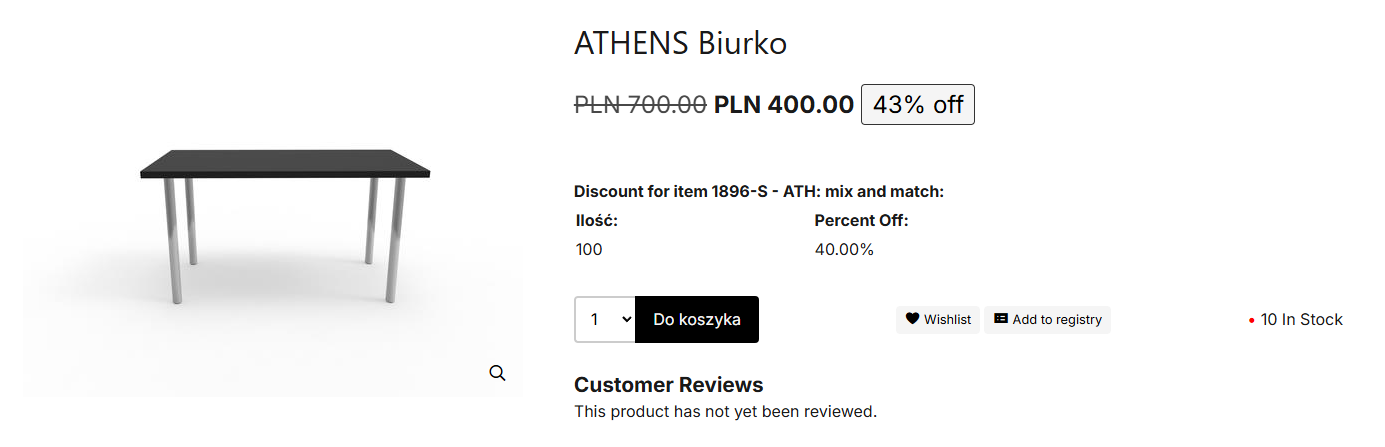
Task: Click the red stock indicator dot
Action: point(1251,321)
